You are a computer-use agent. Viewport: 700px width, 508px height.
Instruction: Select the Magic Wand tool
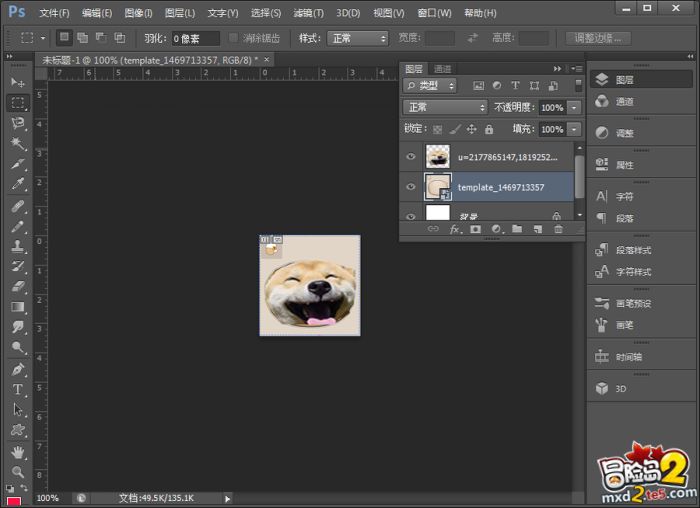point(18,144)
